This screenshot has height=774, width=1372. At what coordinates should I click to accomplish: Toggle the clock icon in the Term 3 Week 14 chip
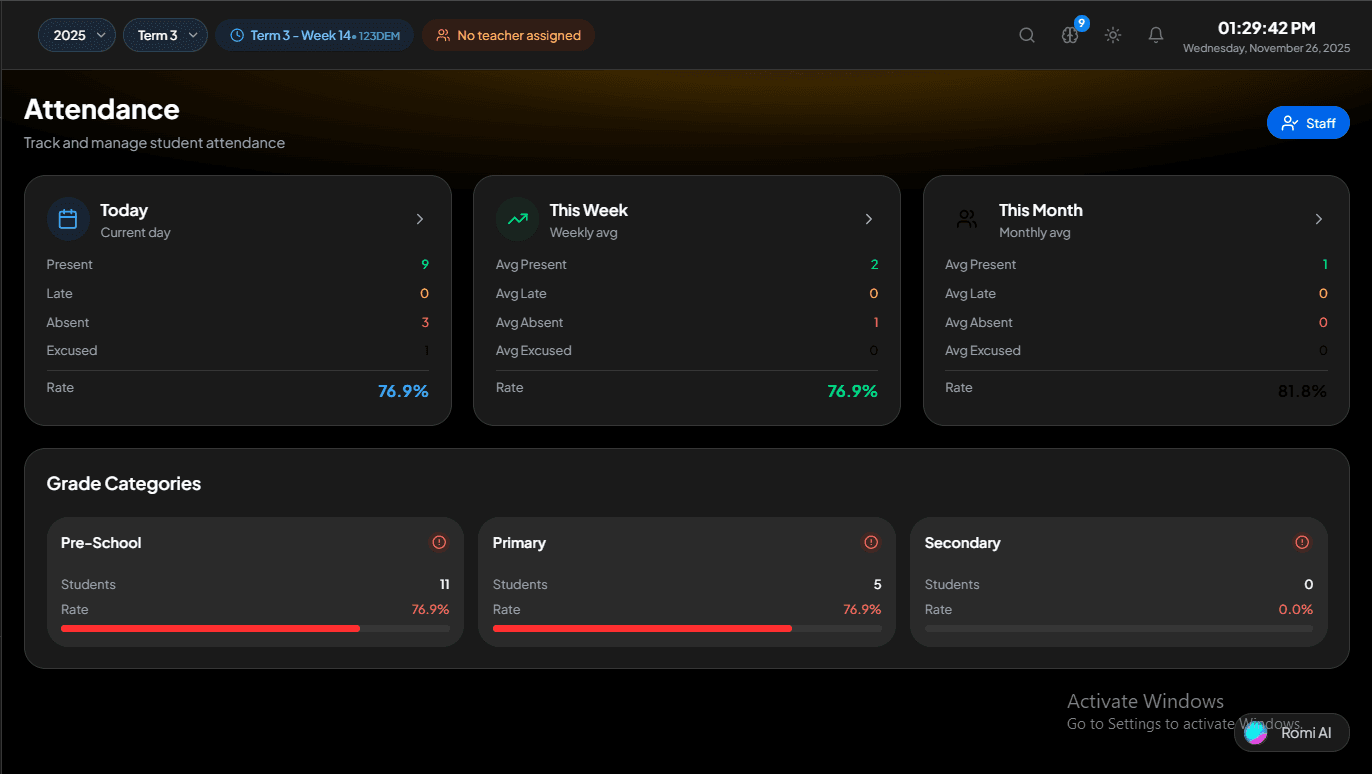click(237, 34)
